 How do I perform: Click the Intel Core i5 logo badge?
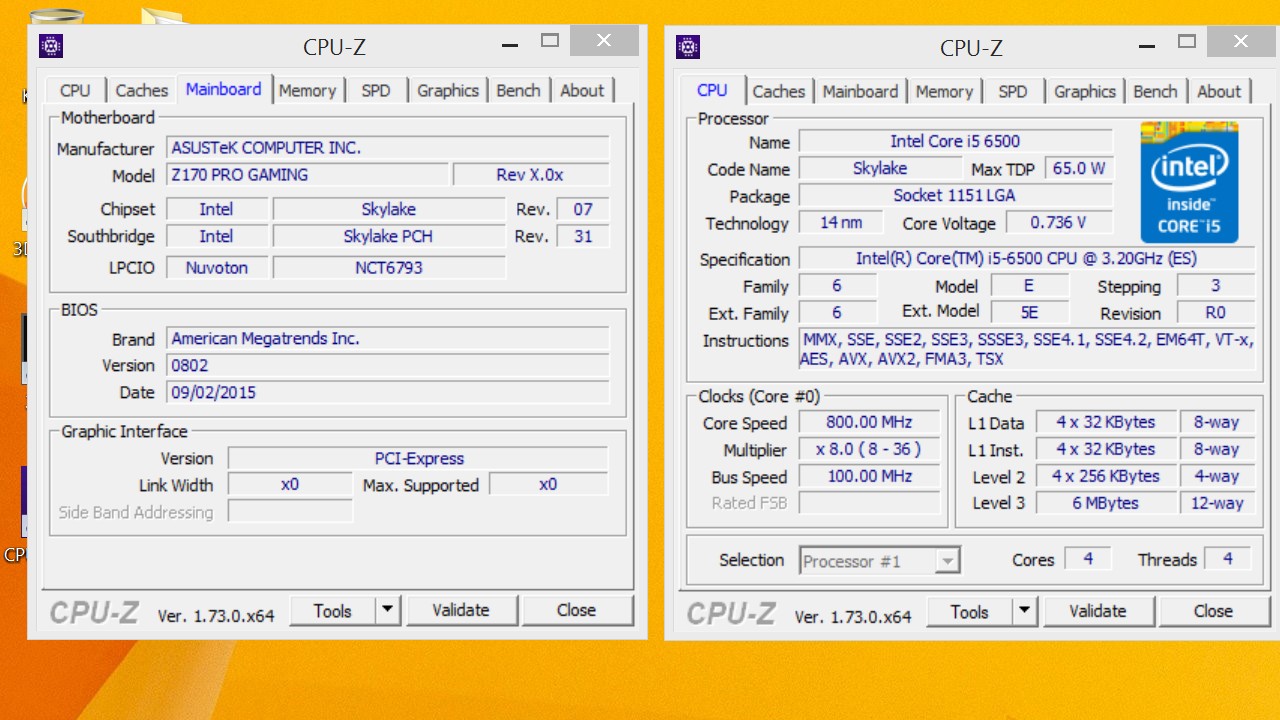pos(1189,182)
